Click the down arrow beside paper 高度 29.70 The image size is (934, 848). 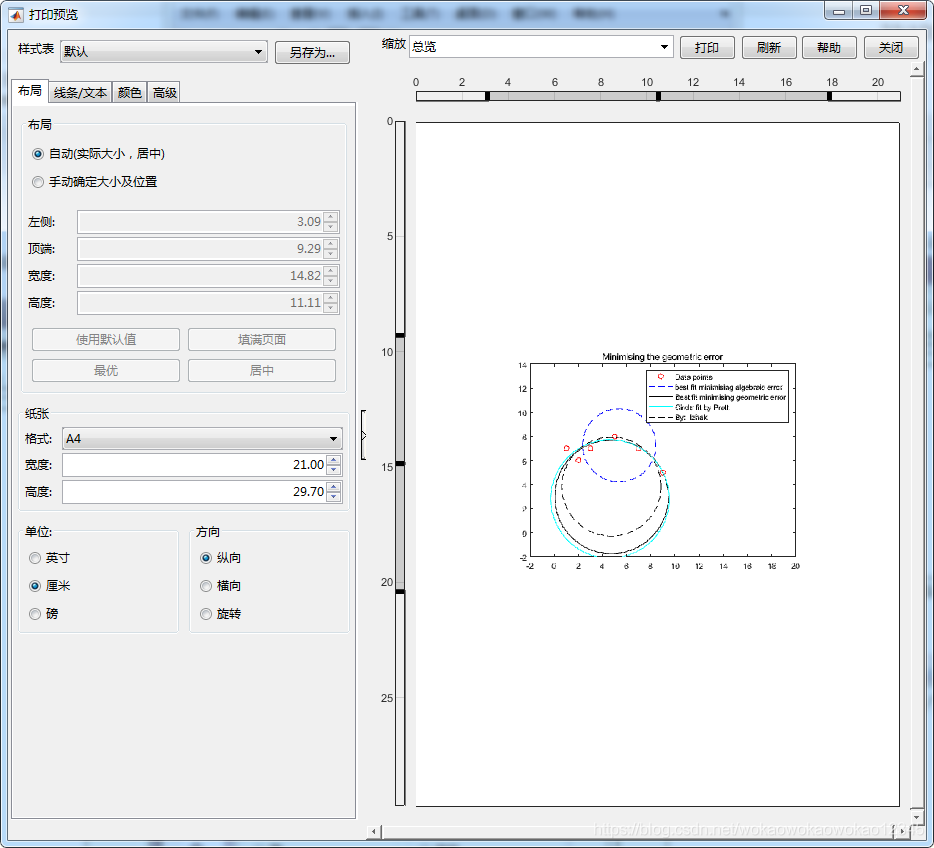pos(332,496)
